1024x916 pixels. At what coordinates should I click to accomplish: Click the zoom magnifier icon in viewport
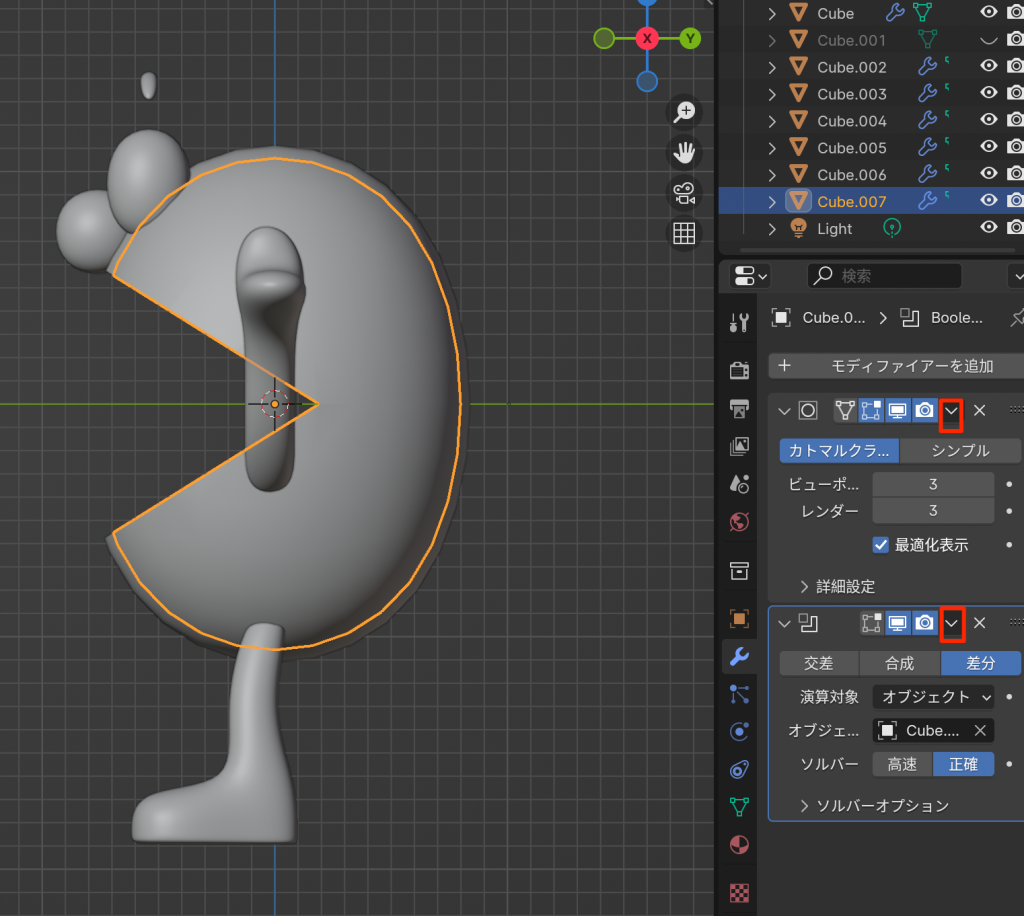685,112
